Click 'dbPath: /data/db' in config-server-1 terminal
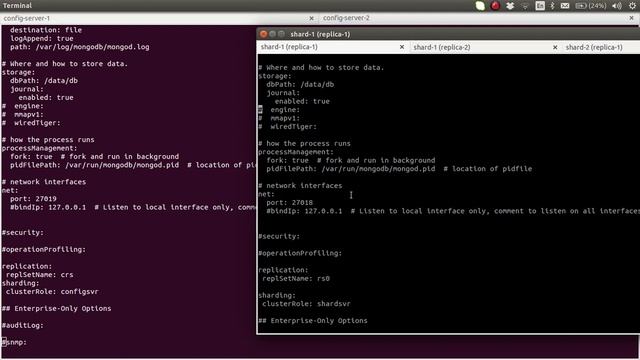 (x=44, y=80)
